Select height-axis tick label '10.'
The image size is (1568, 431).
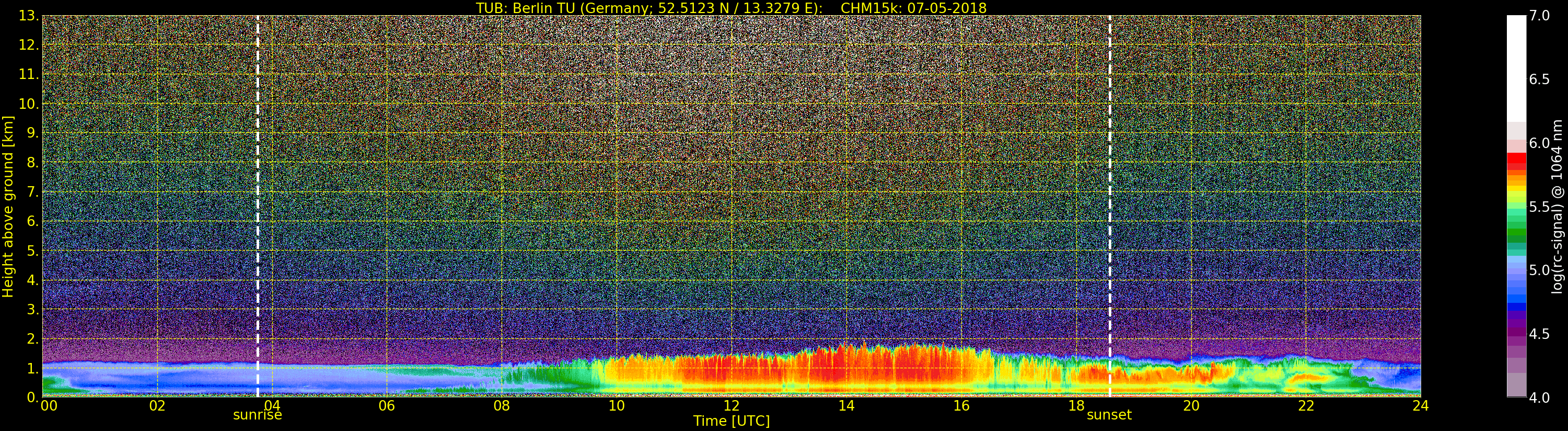[x=29, y=104]
